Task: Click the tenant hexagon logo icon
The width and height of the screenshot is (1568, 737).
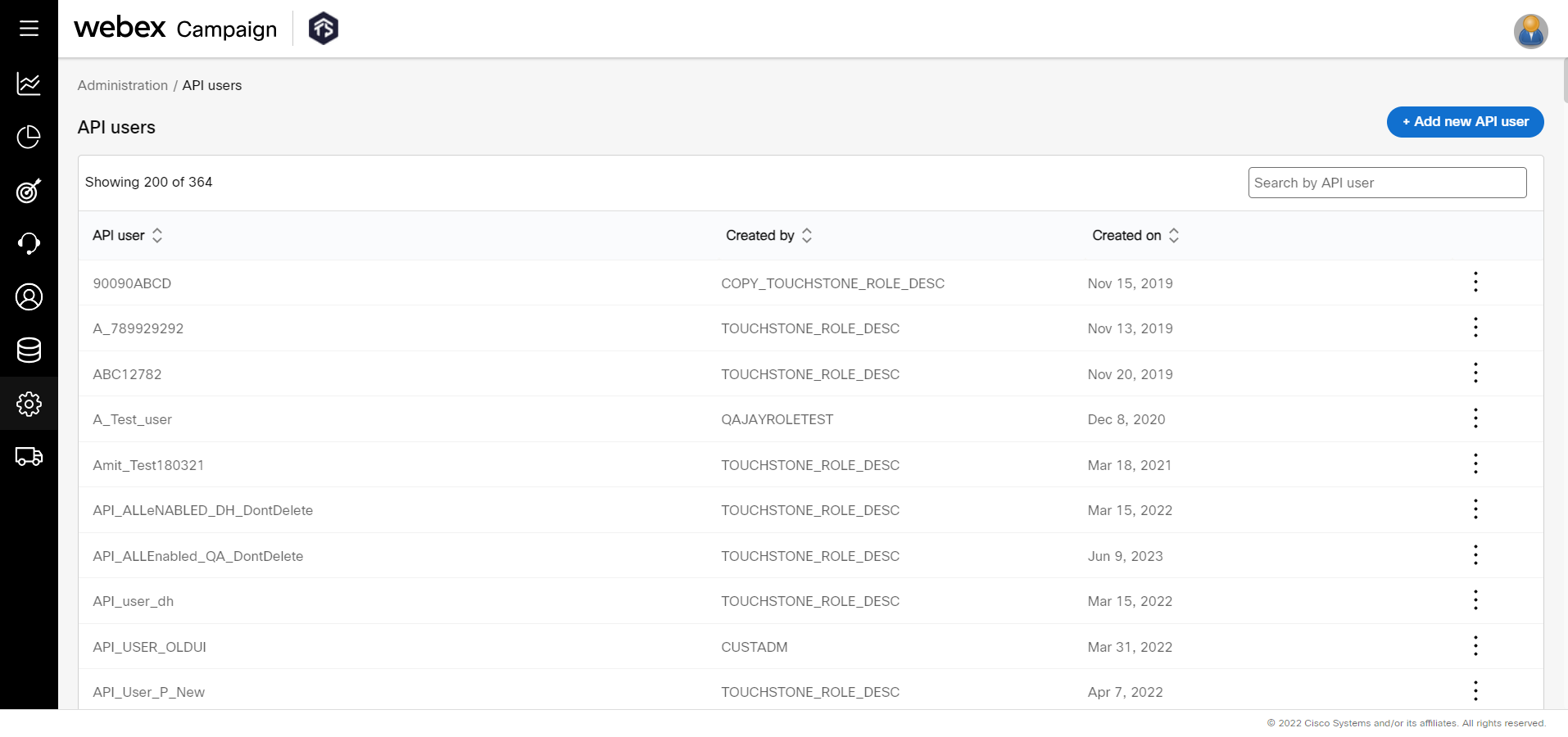Action: click(x=324, y=29)
